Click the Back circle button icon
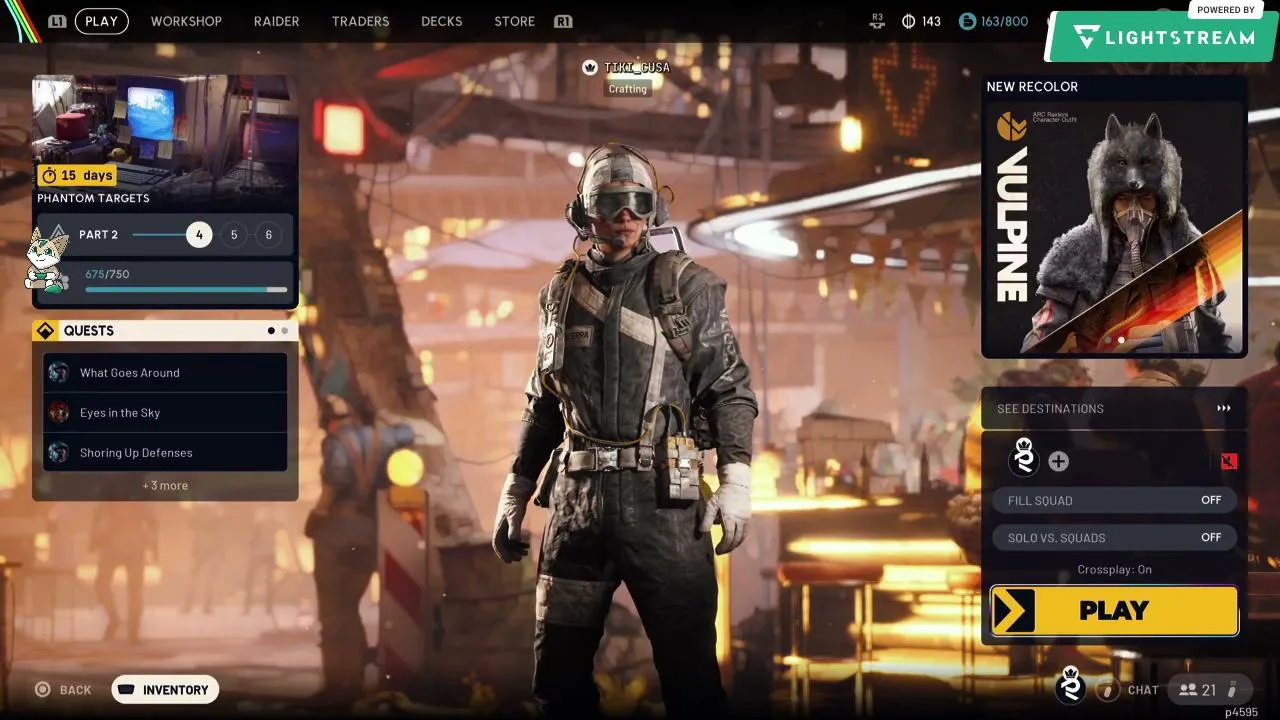The width and height of the screenshot is (1280, 720). tap(42, 690)
